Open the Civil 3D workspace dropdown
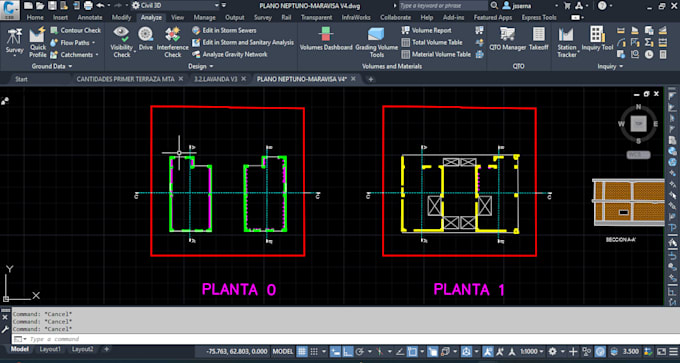This screenshot has width=680, height=363. [x=175, y=6]
